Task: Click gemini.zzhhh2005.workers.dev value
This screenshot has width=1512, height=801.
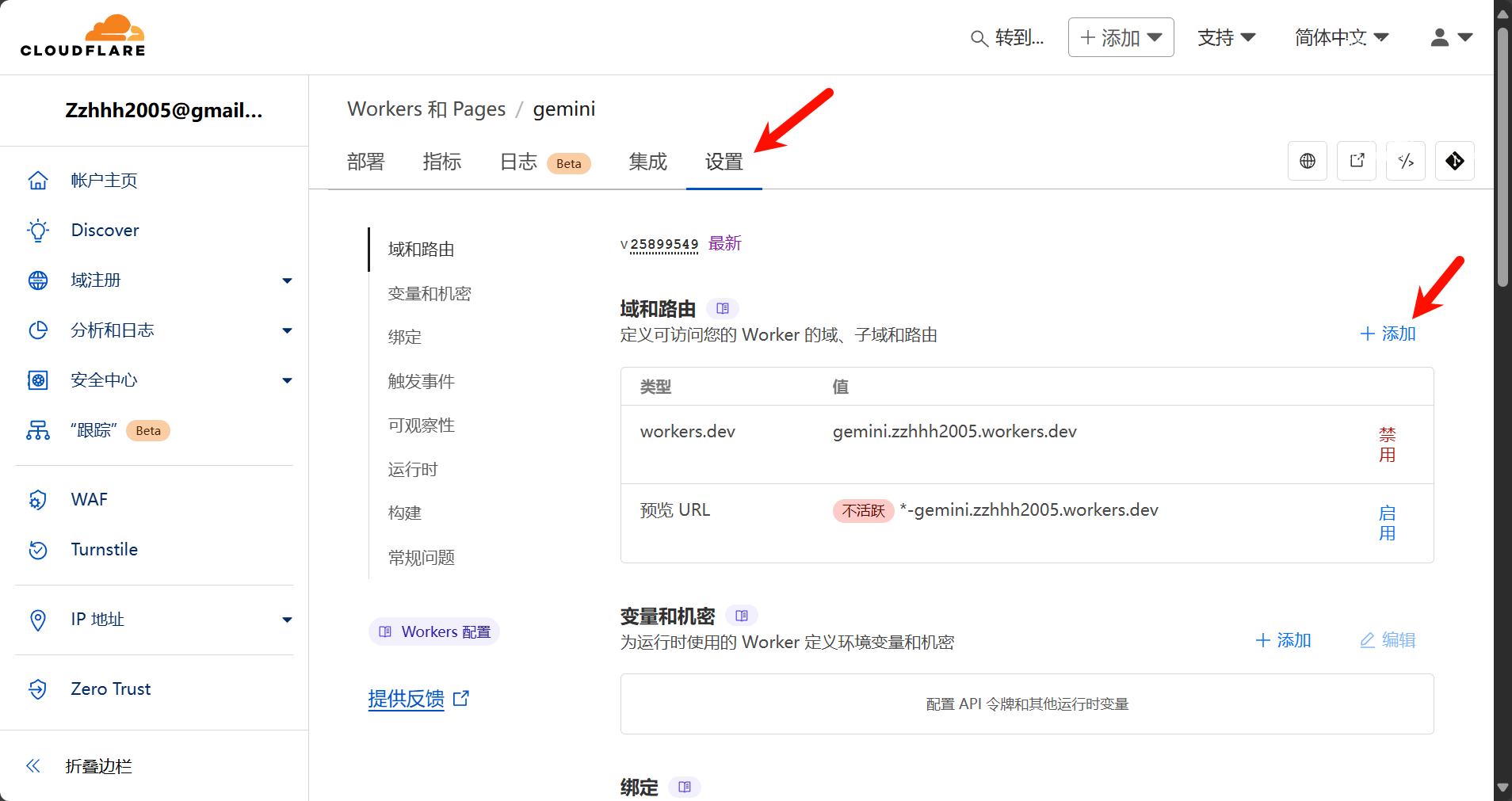Action: pos(955,432)
